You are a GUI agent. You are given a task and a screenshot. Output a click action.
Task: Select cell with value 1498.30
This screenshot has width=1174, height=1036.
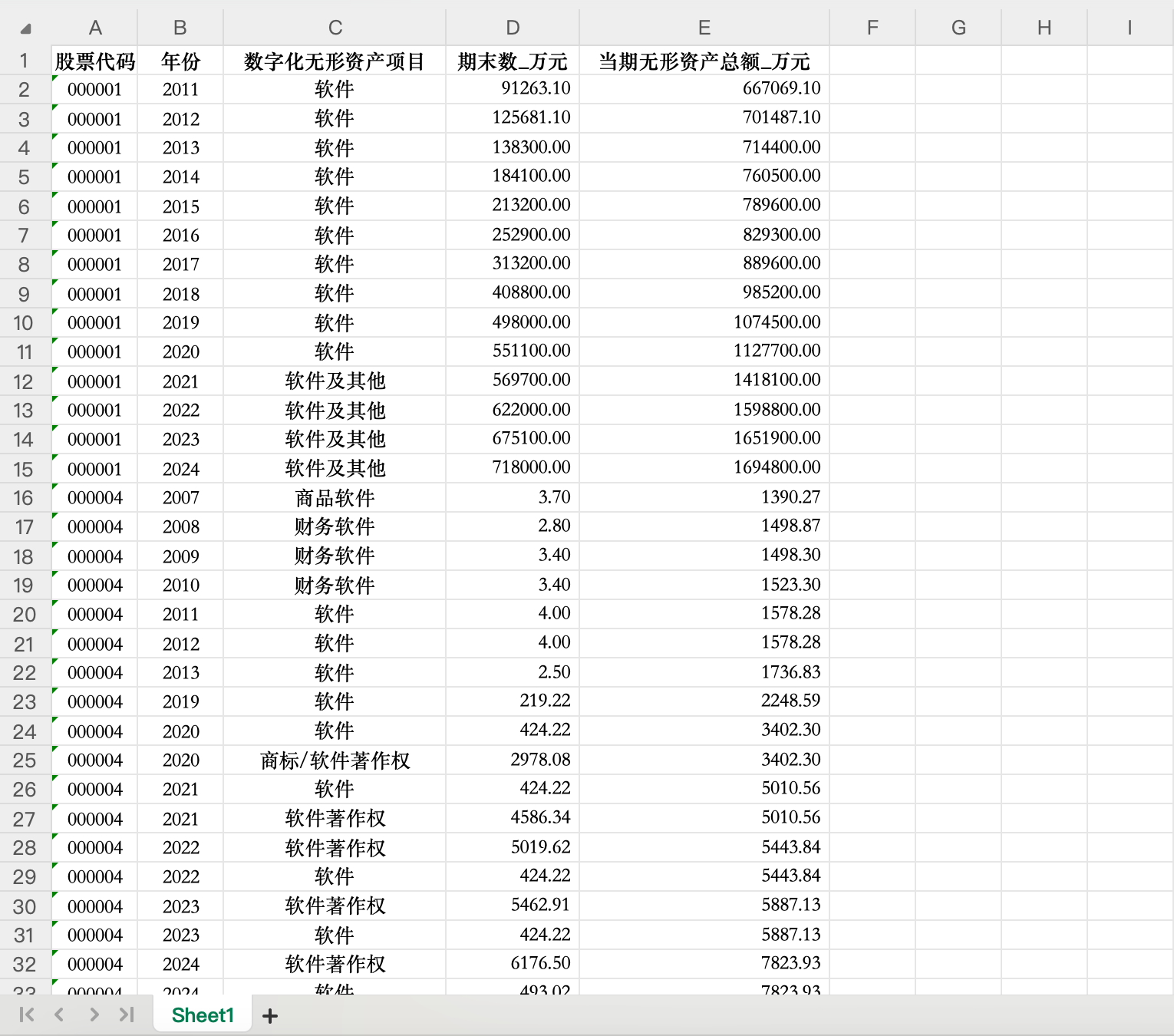(704, 556)
